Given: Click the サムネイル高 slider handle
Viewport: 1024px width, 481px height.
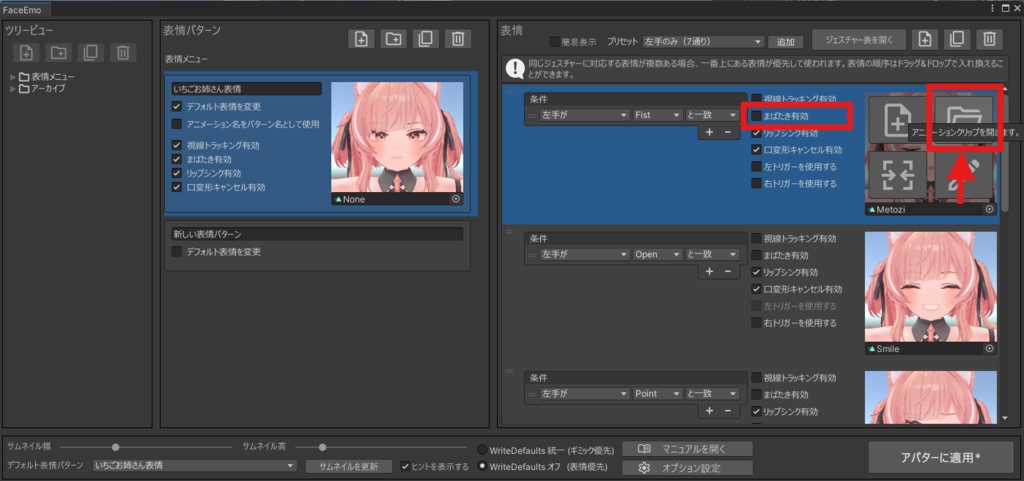Looking at the screenshot, I should tap(323, 447).
